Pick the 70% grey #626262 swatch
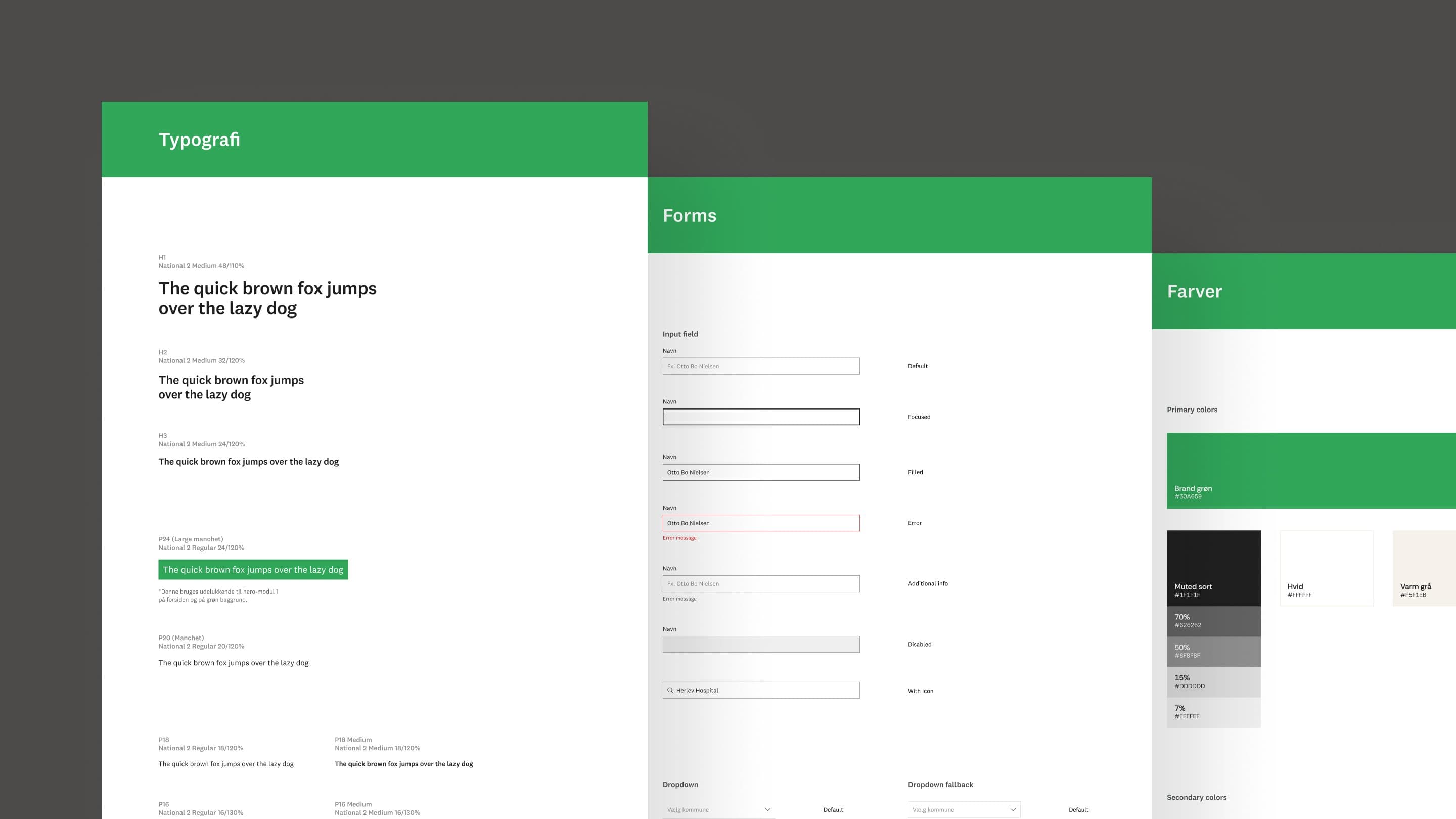 click(1213, 621)
